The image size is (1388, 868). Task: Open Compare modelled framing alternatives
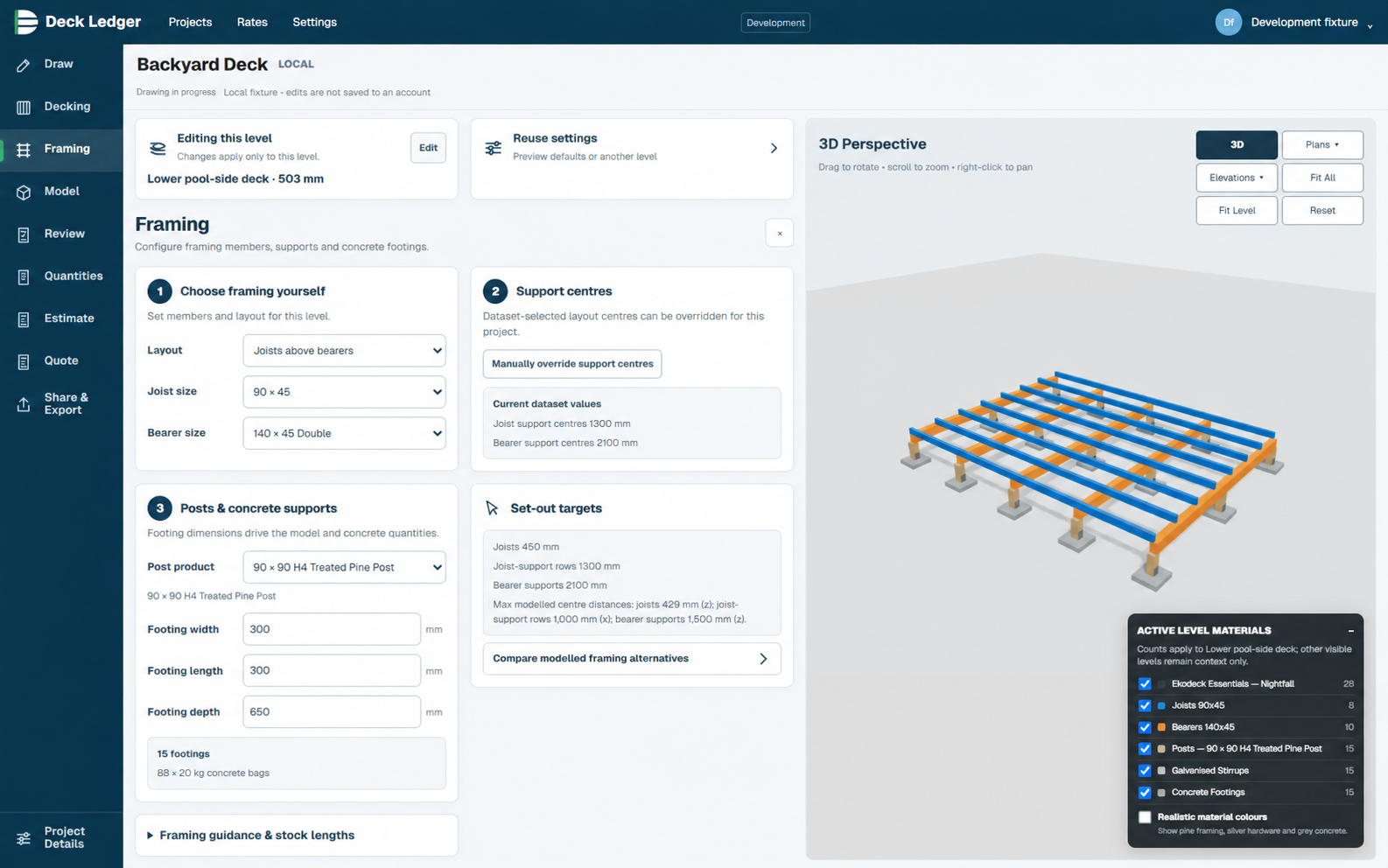point(632,659)
